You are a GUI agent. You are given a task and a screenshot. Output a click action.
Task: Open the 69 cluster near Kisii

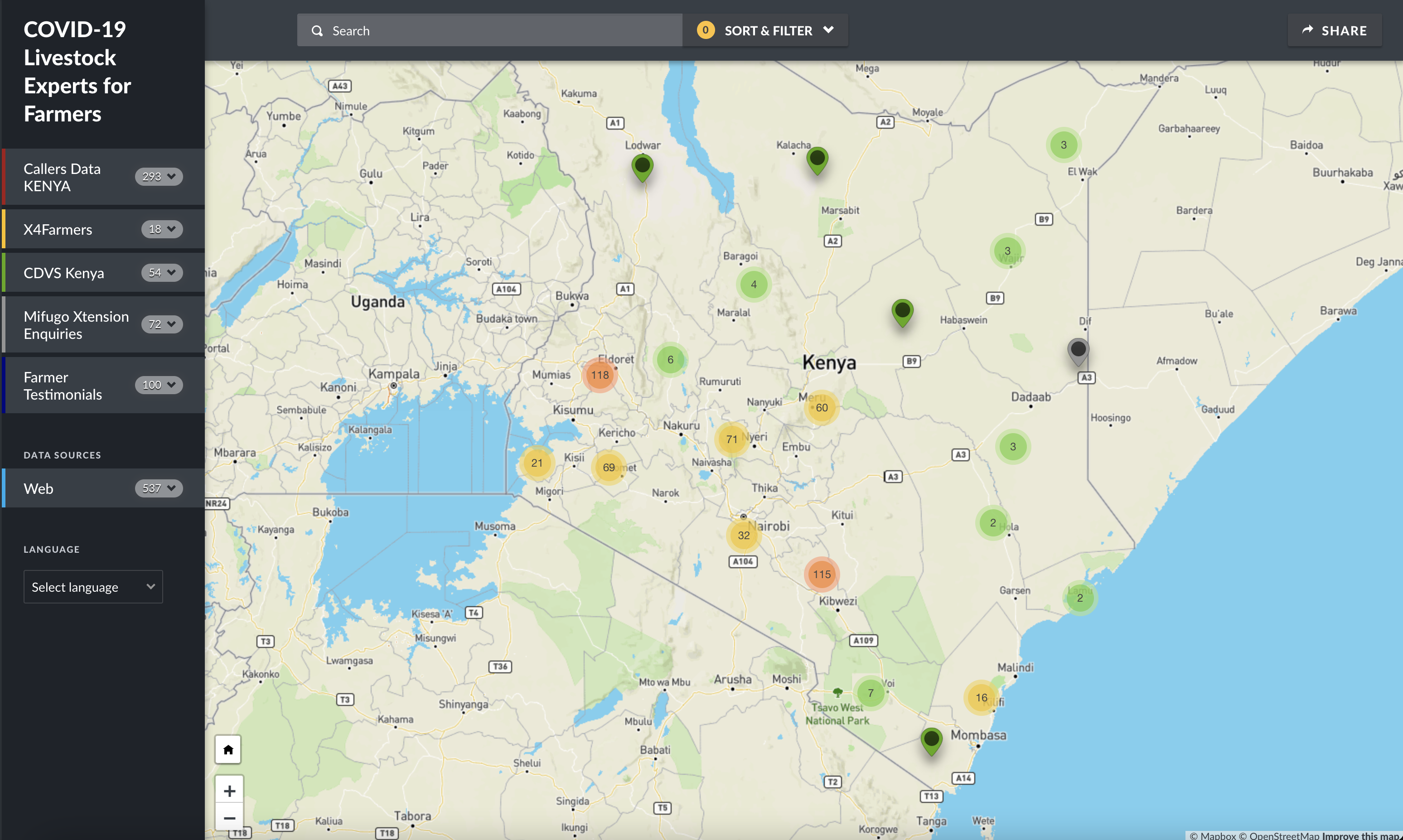pyautogui.click(x=609, y=468)
